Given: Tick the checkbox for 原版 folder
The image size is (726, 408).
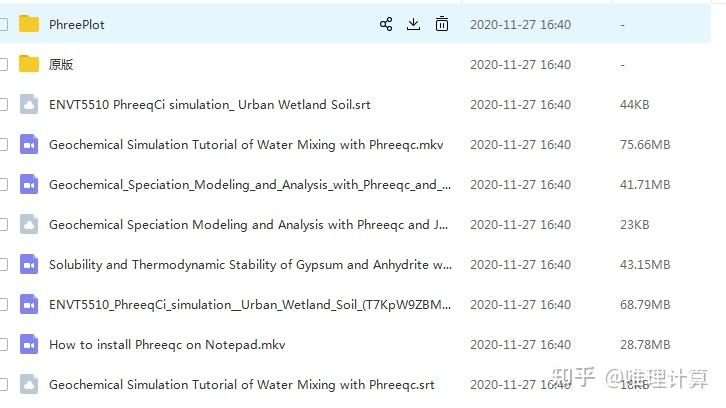Looking at the screenshot, I should pyautogui.click(x=3, y=64).
